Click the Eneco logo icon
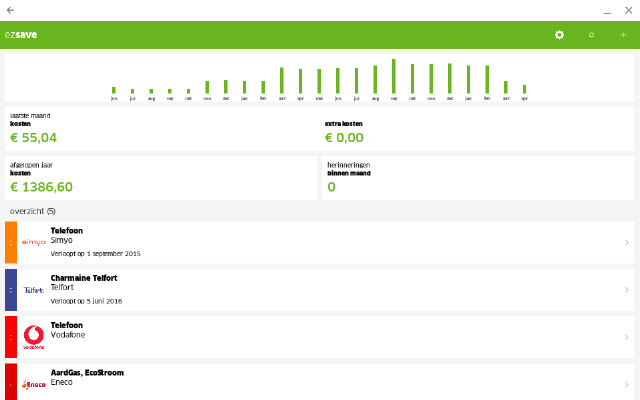 [34, 382]
